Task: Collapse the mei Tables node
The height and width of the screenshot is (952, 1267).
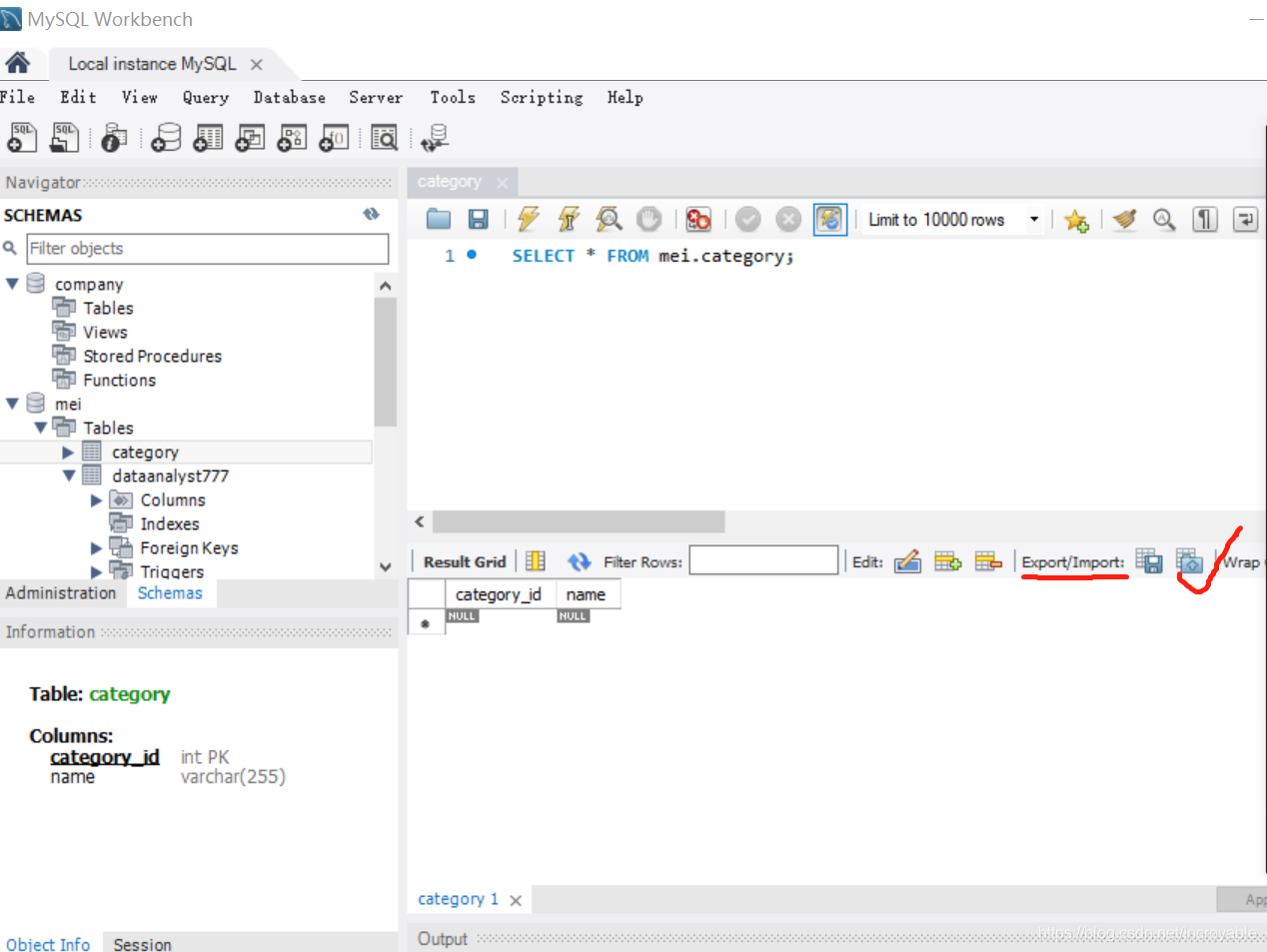Action: [x=40, y=428]
